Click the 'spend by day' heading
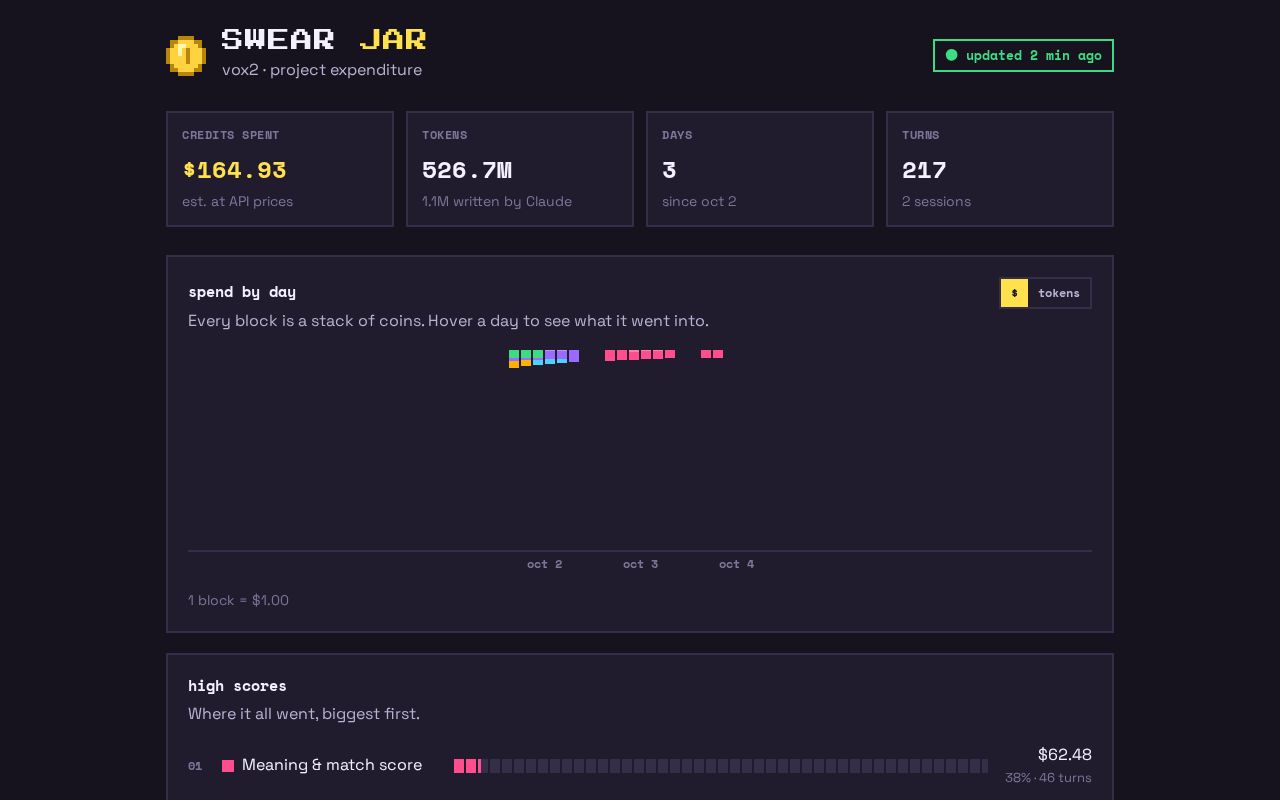 click(242, 292)
